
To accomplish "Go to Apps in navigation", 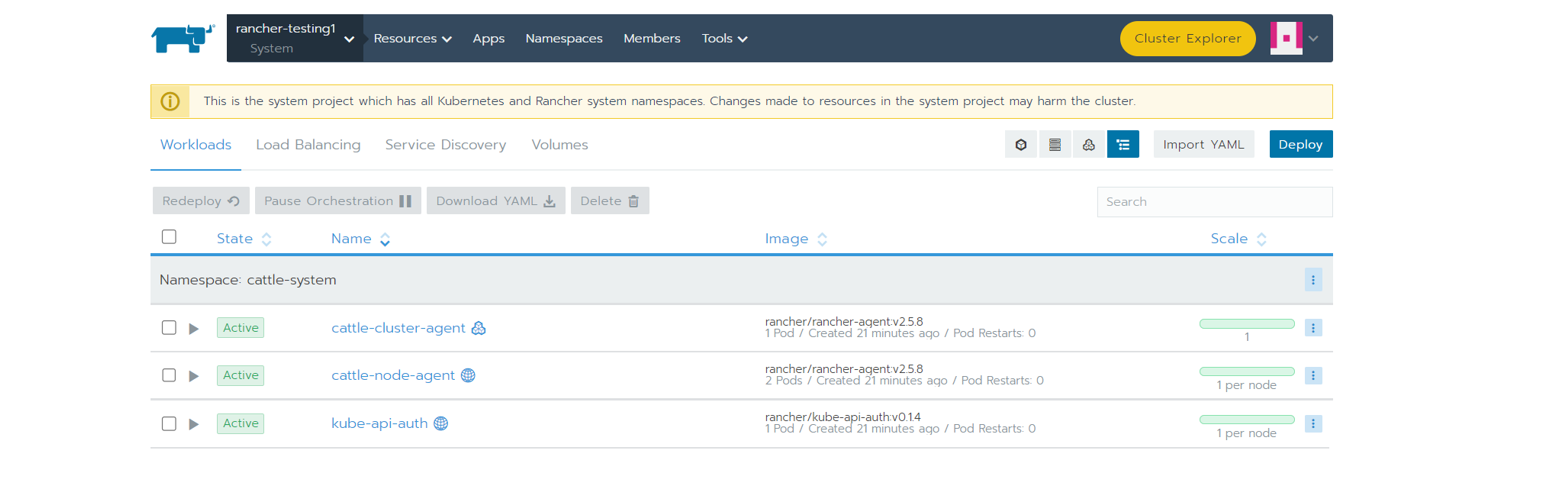I will coord(488,38).
